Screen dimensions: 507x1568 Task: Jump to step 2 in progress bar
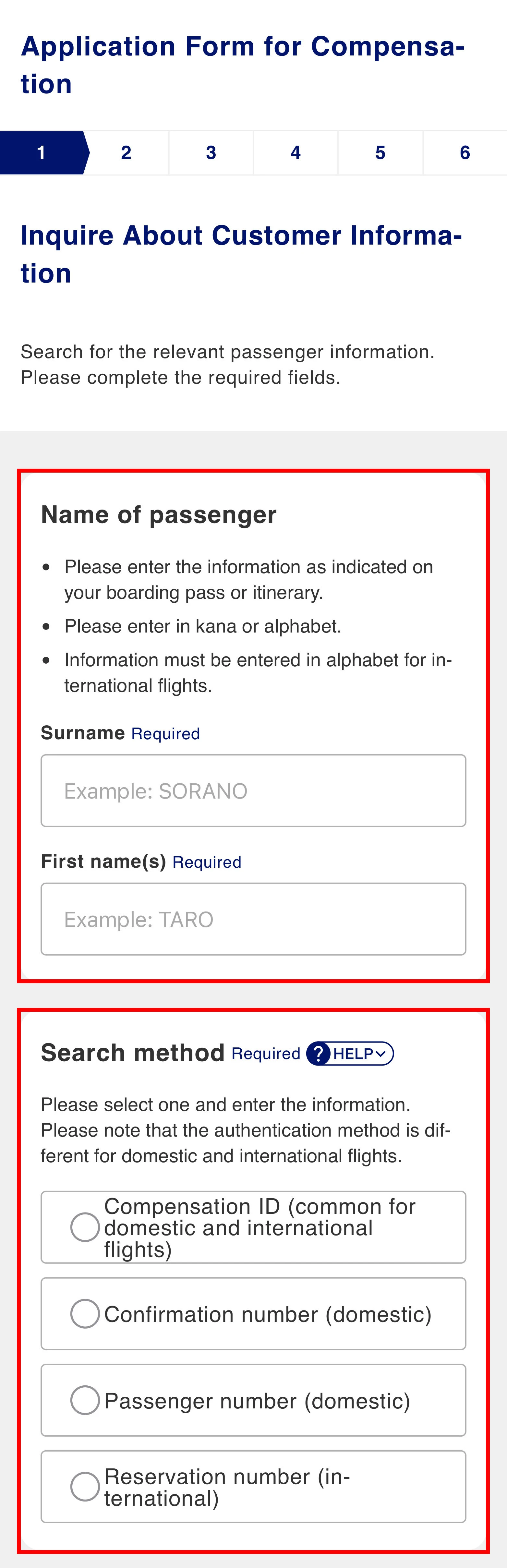click(x=126, y=153)
